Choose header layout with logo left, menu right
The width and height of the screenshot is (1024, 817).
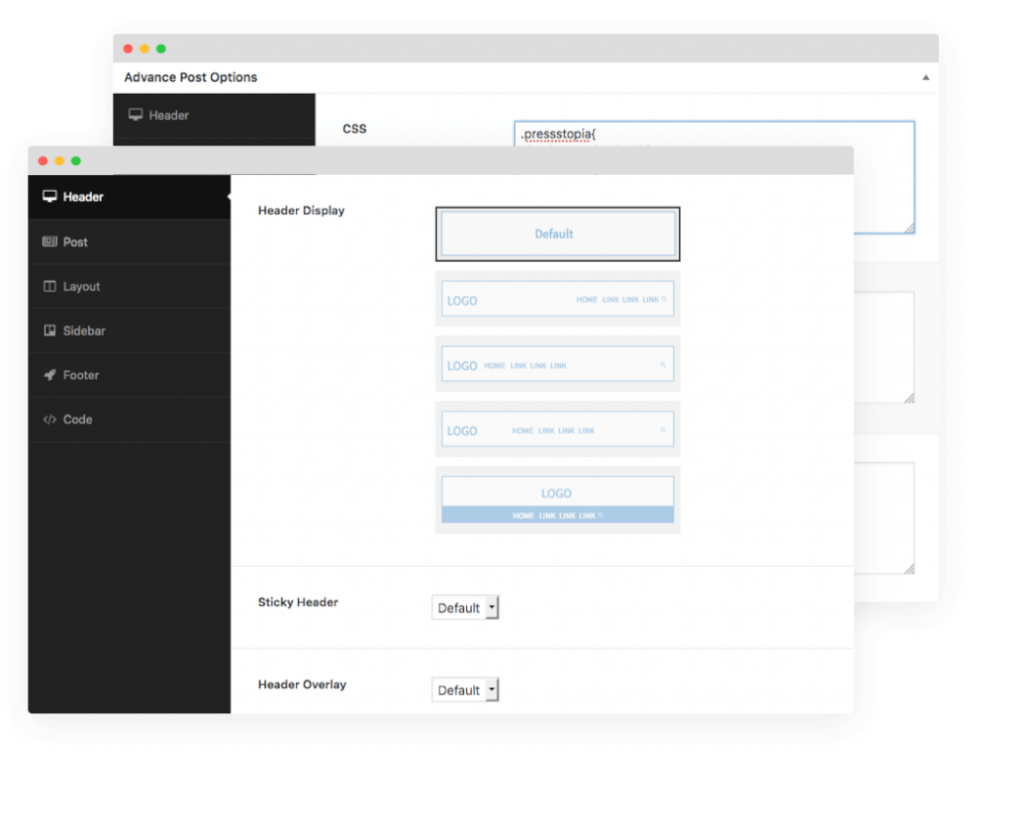pyautogui.click(x=557, y=299)
